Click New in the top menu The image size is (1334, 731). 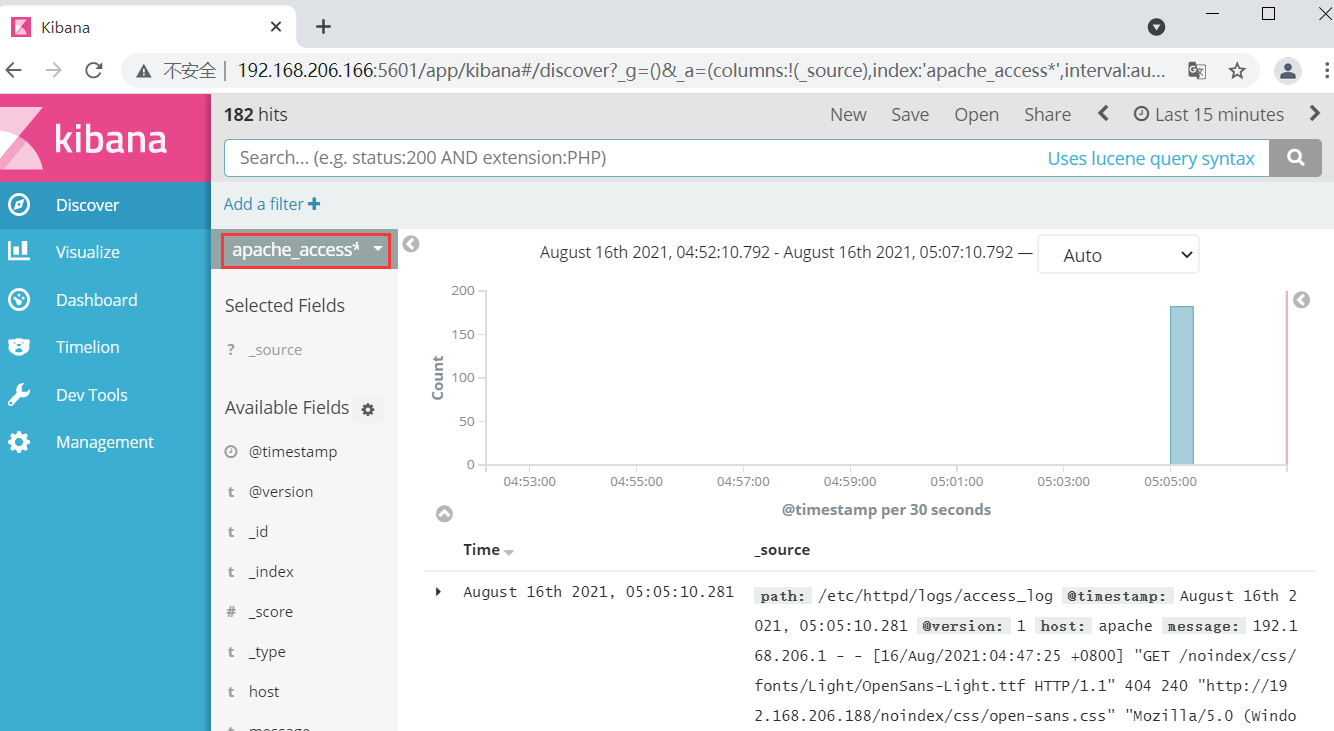click(848, 115)
